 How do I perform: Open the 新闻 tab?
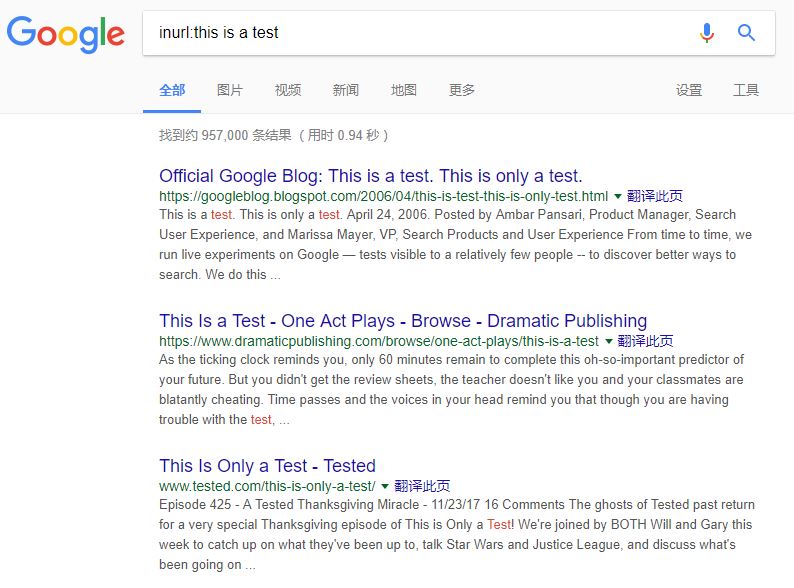tap(345, 90)
